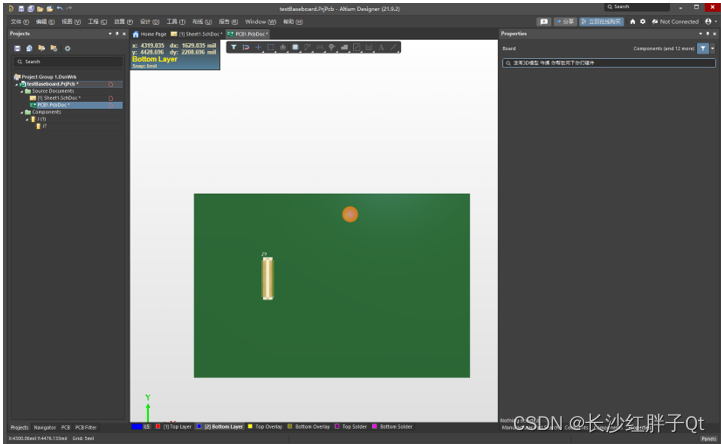Click the save icon in Projects panel toolbar
This screenshot has height=444, width=721.
(17, 48)
